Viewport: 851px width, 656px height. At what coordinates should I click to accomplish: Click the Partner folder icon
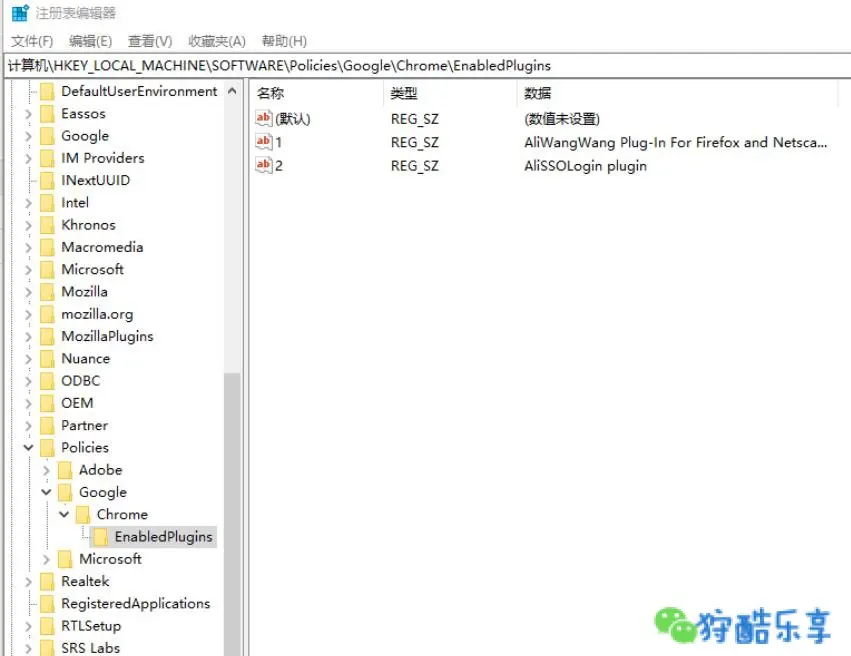[x=48, y=425]
